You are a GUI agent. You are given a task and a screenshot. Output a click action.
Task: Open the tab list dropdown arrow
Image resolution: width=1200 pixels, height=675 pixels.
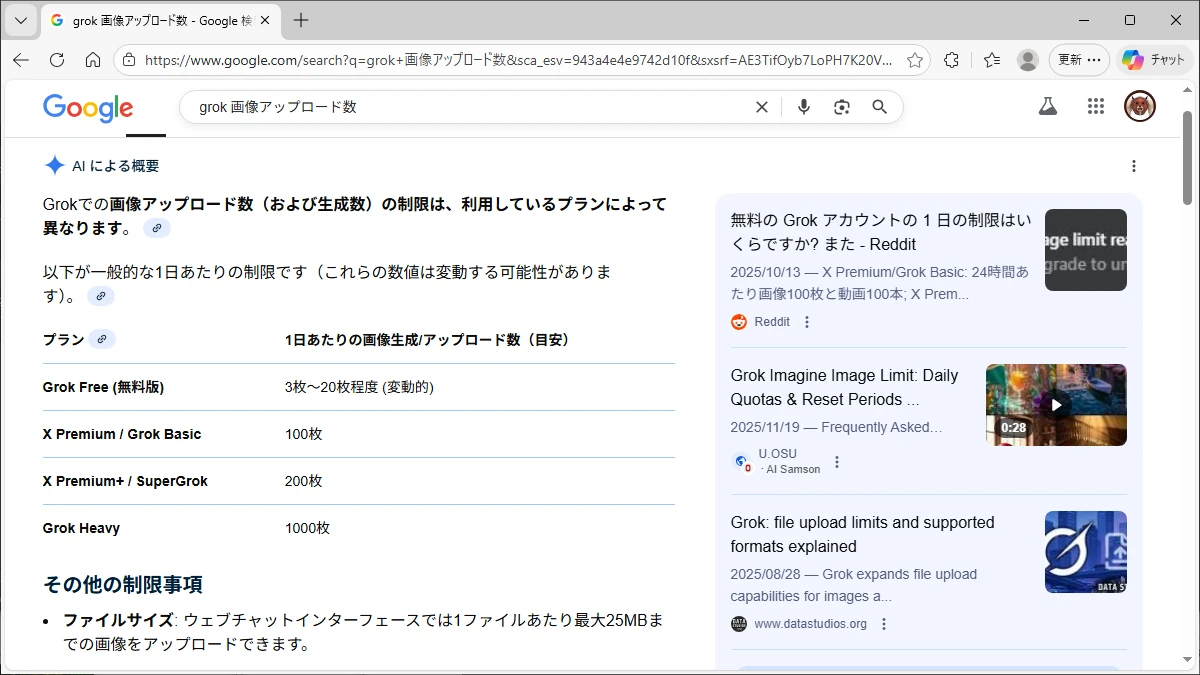pos(21,20)
